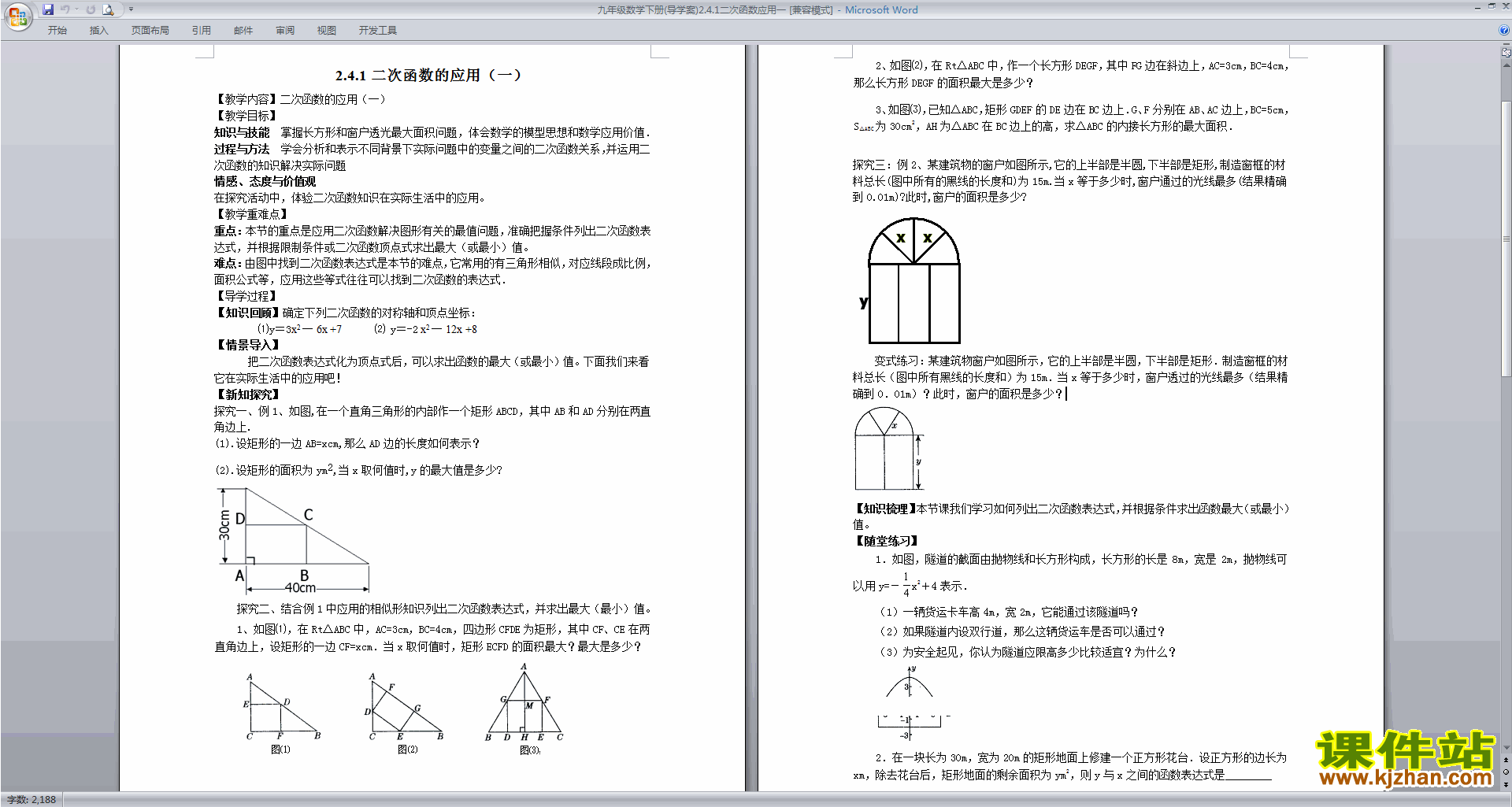Click the Undo icon
Image resolution: width=1512 pixels, height=807 pixels.
coord(65,9)
